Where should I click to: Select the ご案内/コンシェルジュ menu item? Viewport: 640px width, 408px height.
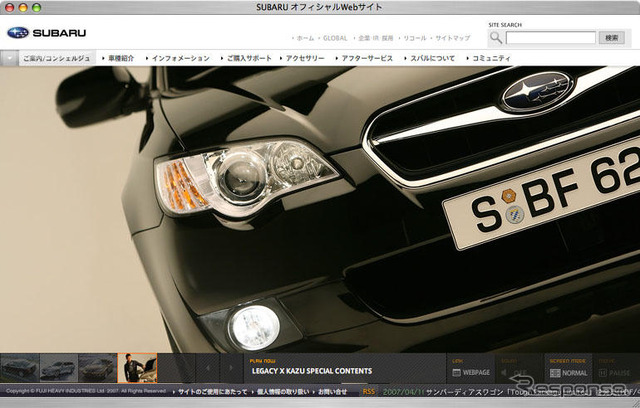pyautogui.click(x=57, y=58)
